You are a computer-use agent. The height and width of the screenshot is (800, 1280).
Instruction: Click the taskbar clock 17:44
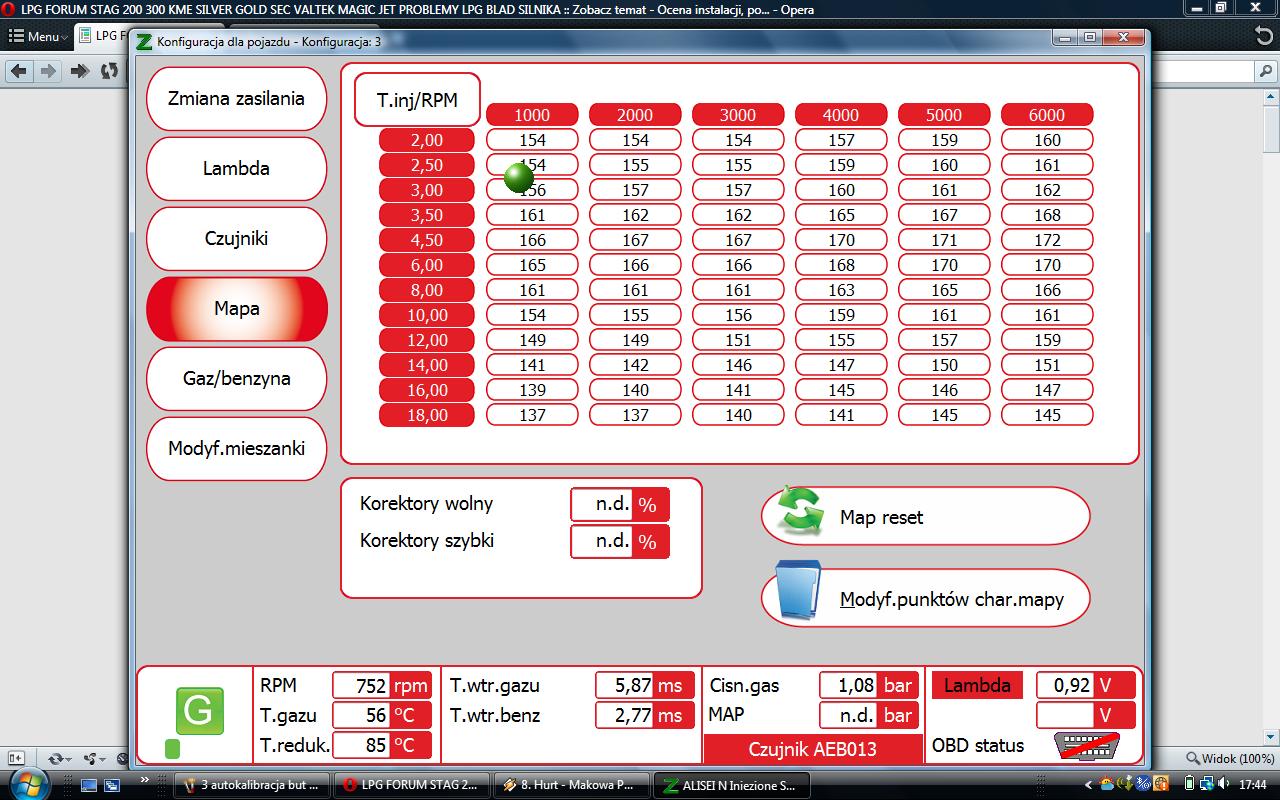pos(1253,785)
